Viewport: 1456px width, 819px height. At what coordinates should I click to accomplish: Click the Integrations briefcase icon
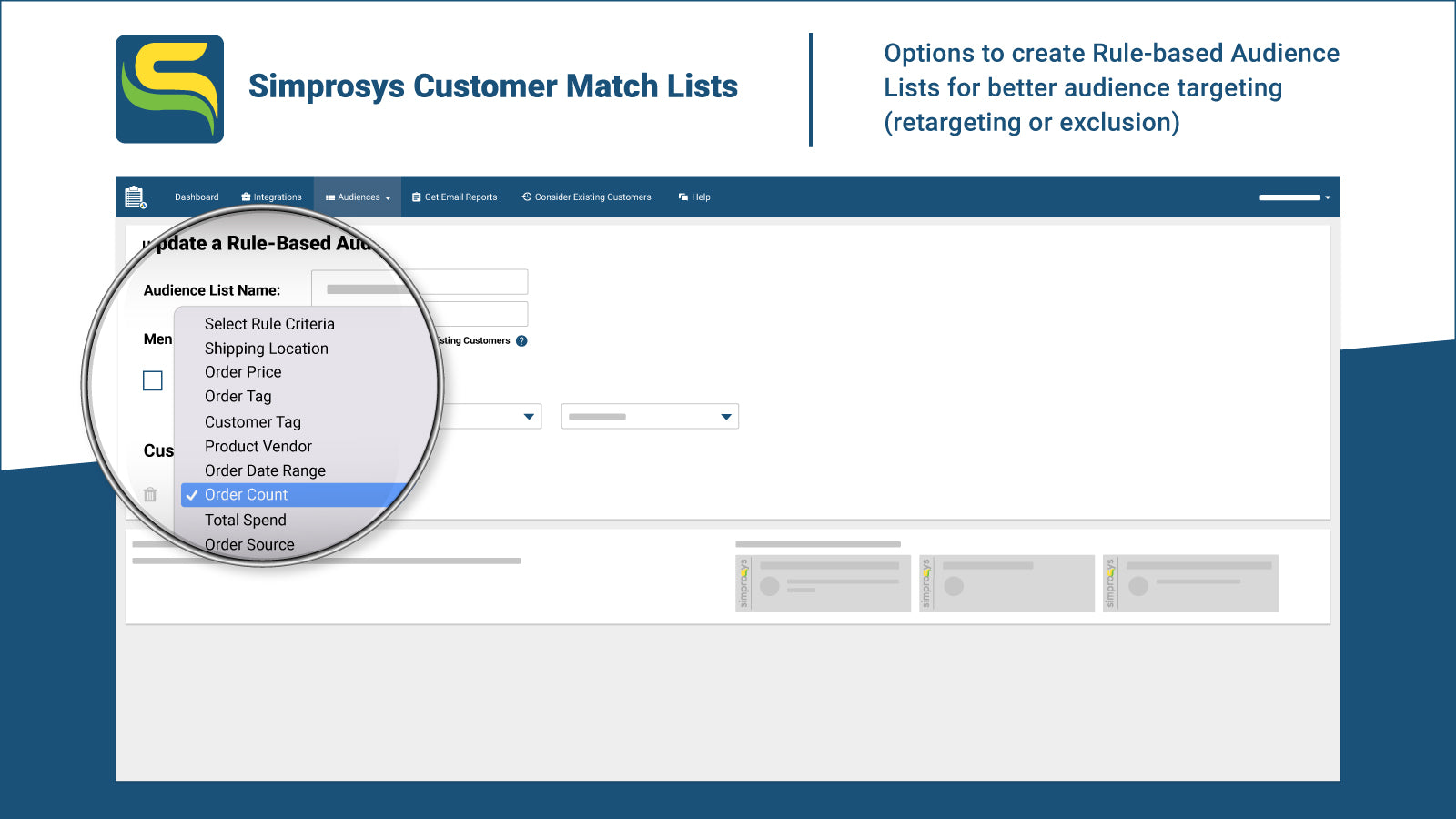pos(244,197)
